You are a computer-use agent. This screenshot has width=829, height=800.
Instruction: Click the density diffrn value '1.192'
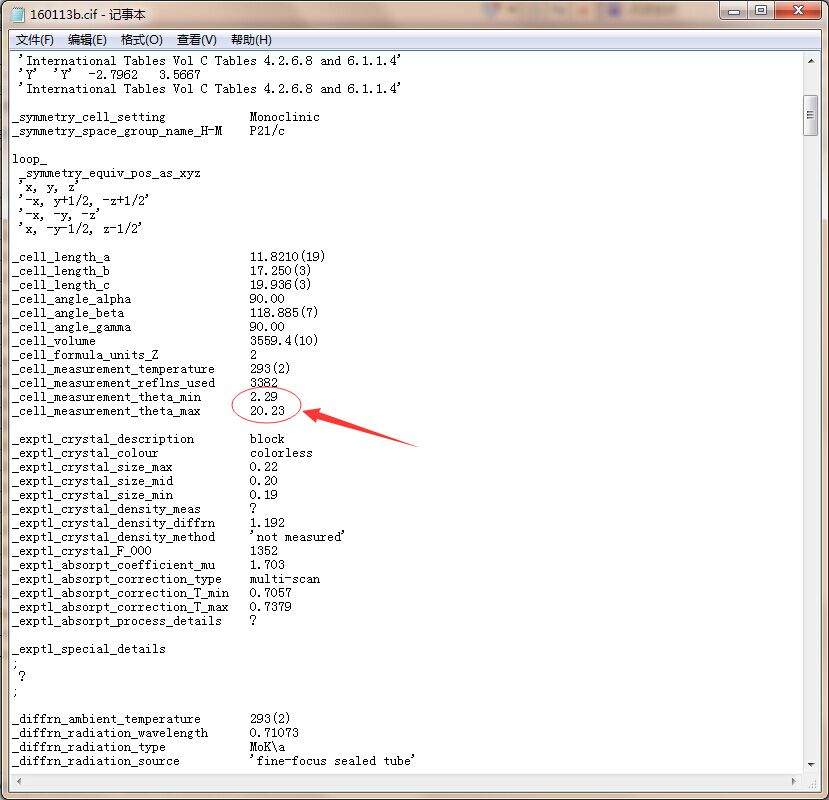tap(267, 523)
